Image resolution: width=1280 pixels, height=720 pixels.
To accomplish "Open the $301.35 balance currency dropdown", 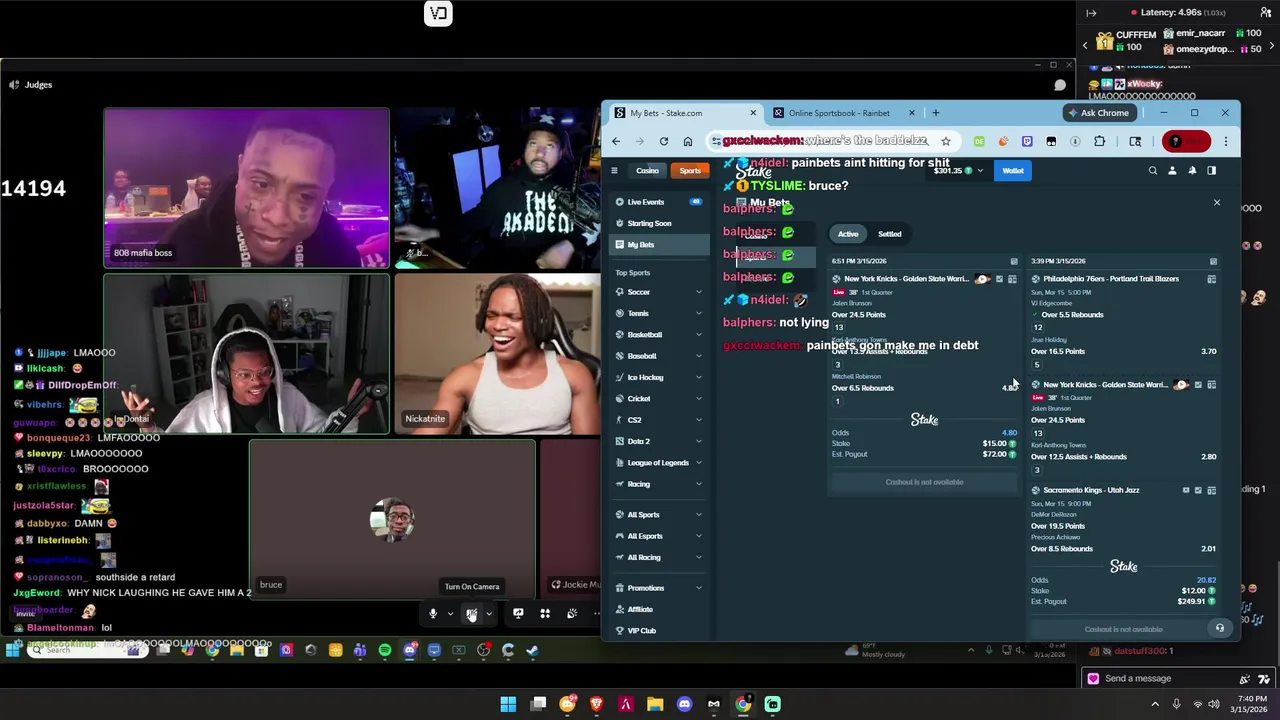I will 957,171.
